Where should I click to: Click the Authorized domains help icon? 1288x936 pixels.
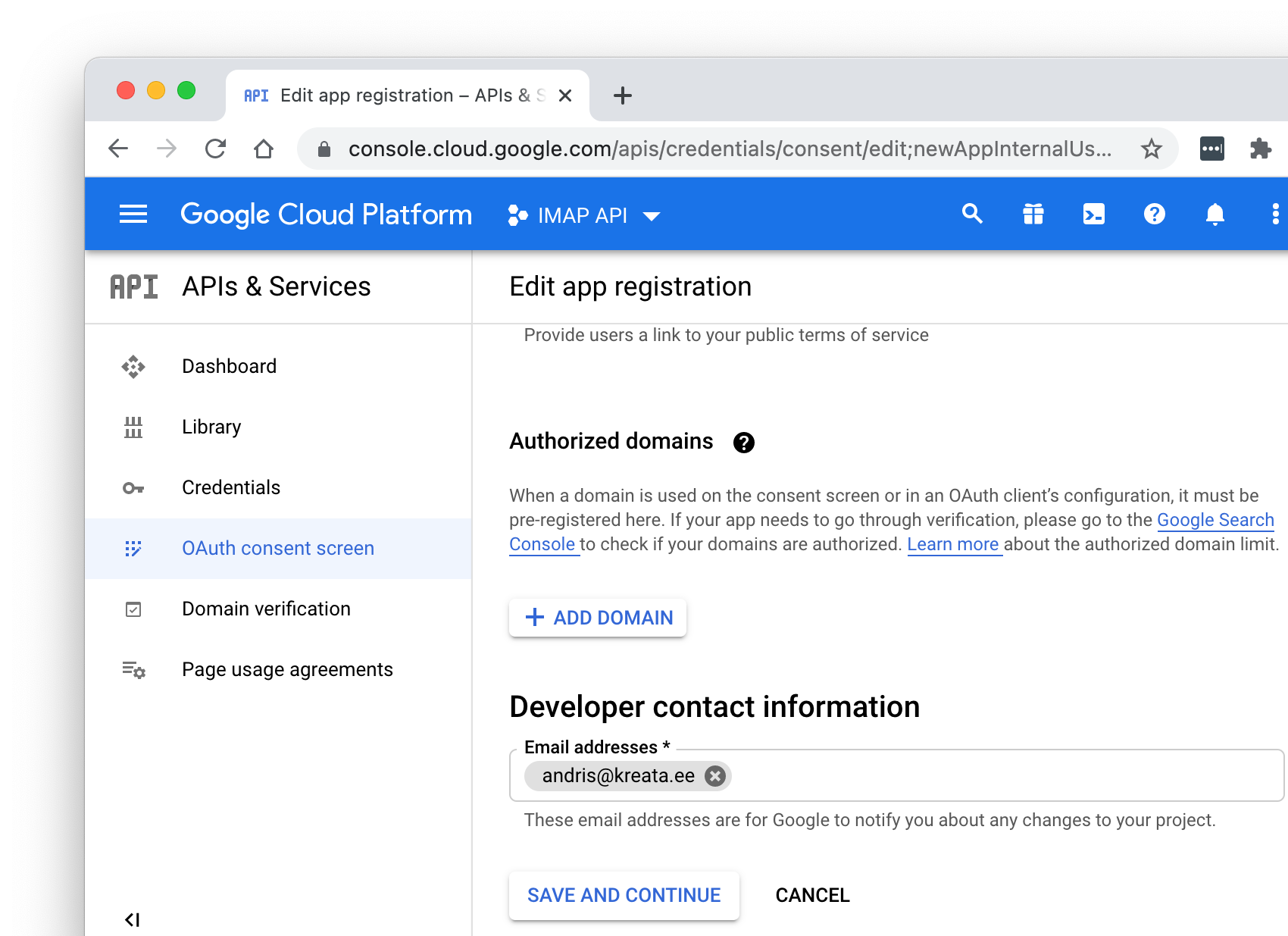[744, 443]
